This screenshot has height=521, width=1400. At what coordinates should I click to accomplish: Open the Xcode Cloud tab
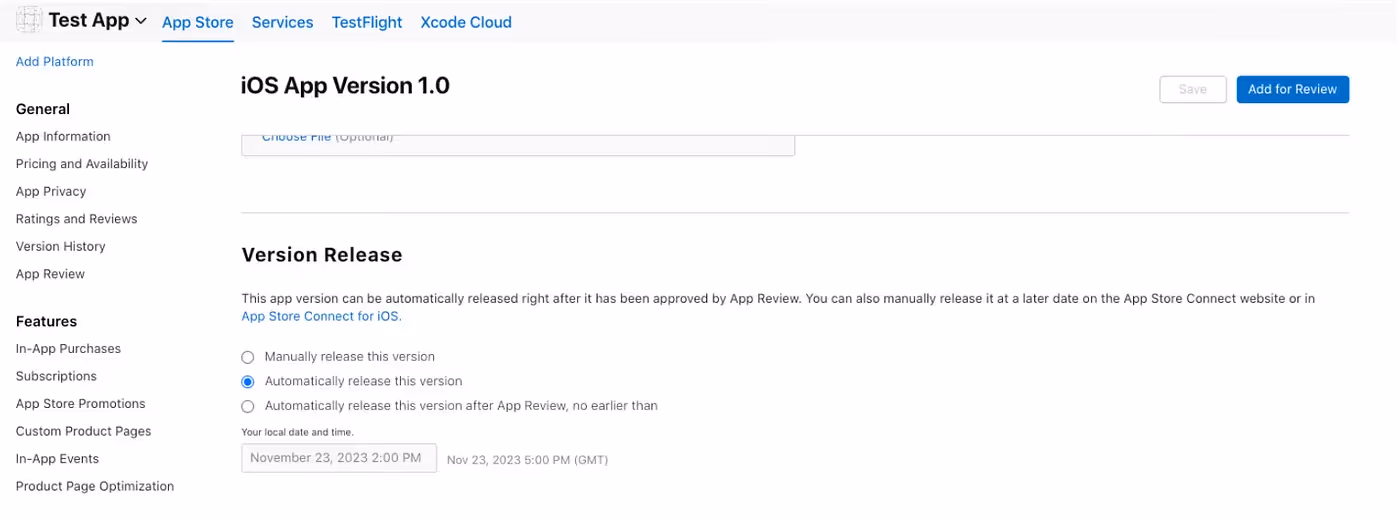point(466,22)
